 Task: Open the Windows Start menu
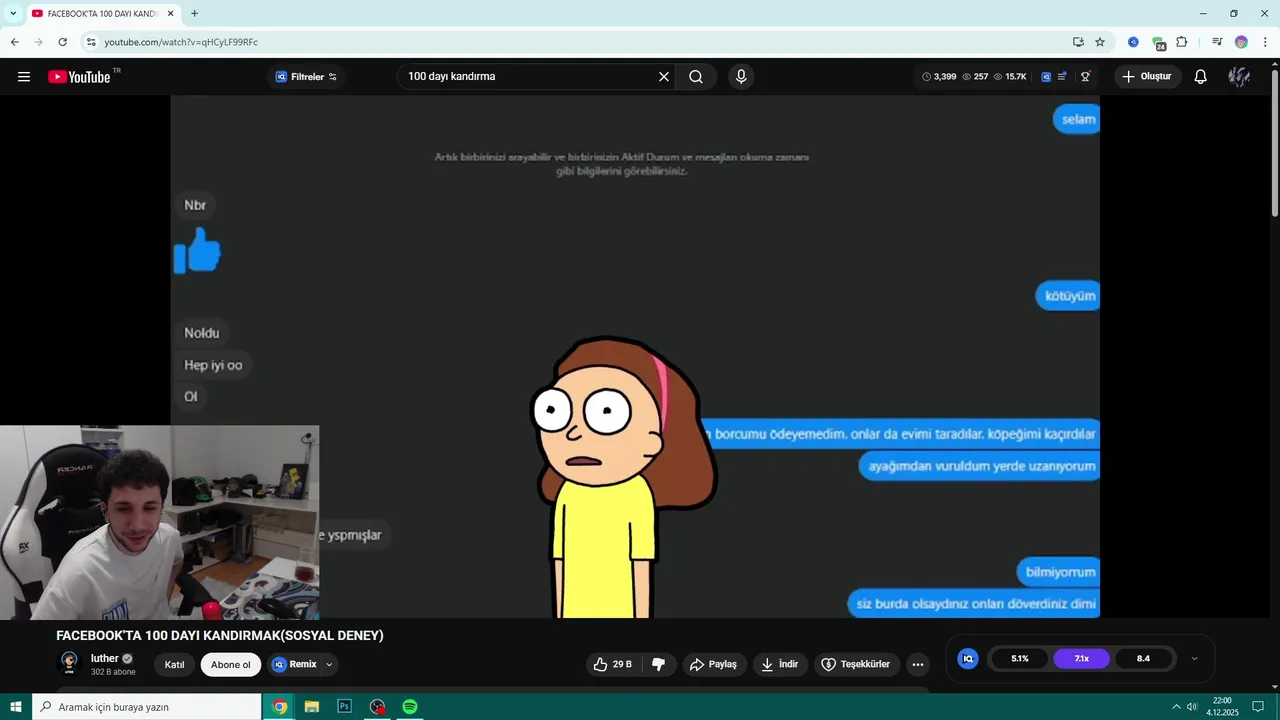tap(15, 707)
